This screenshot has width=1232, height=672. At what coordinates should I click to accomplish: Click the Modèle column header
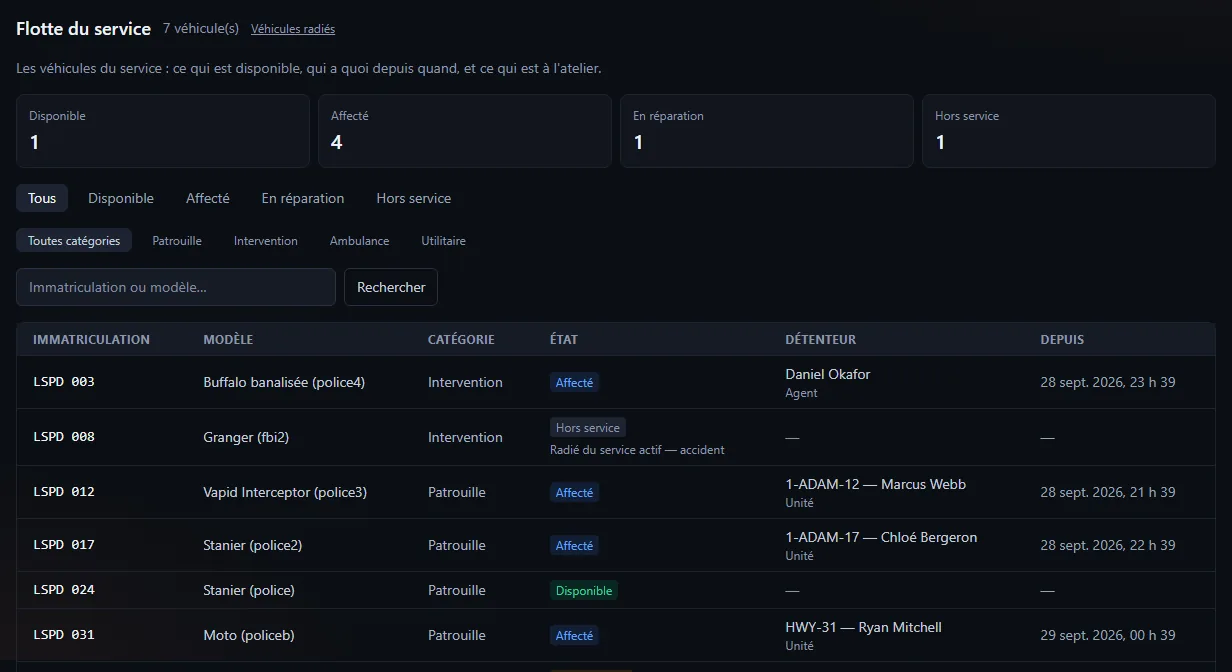tap(228, 339)
